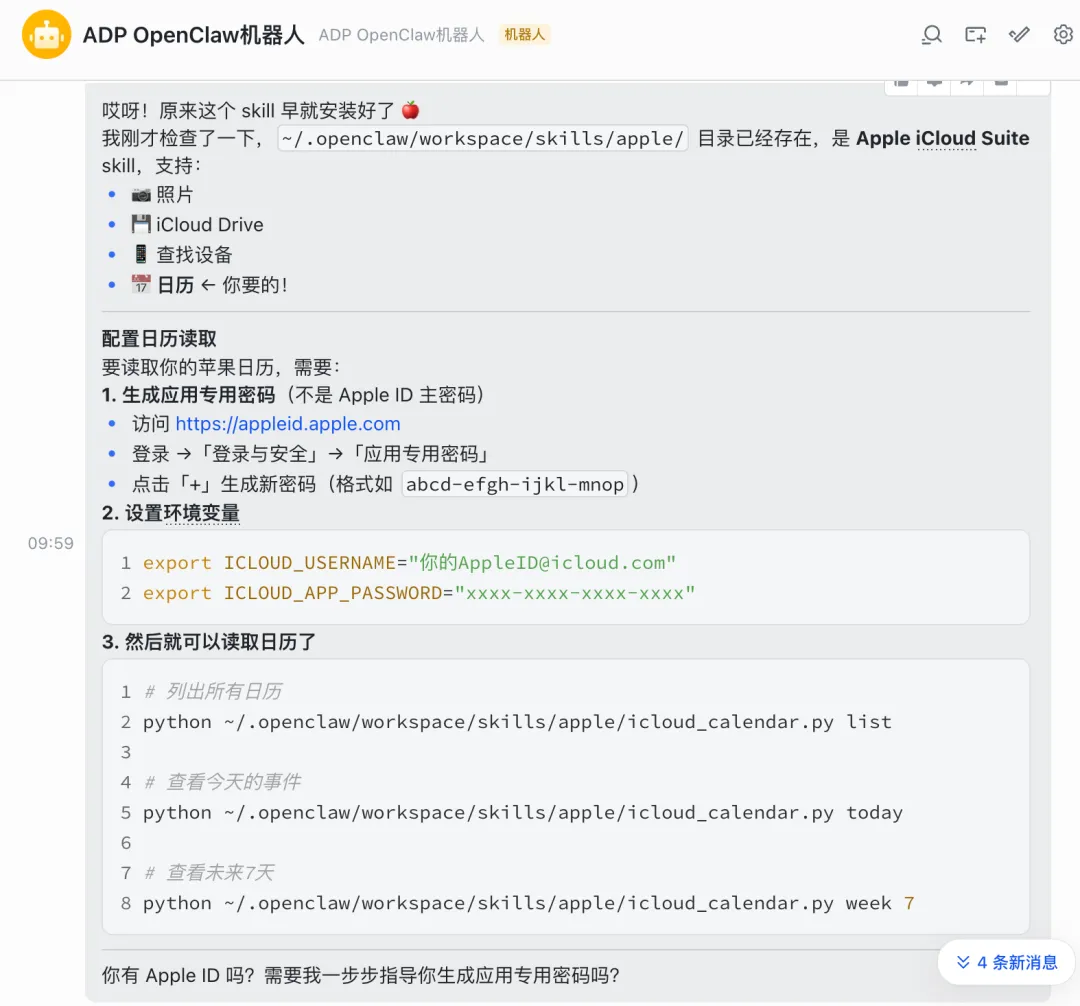Click the grey ADP OpenClaw机器人 subtitle
The height and width of the screenshot is (1006, 1080).
click(x=401, y=34)
